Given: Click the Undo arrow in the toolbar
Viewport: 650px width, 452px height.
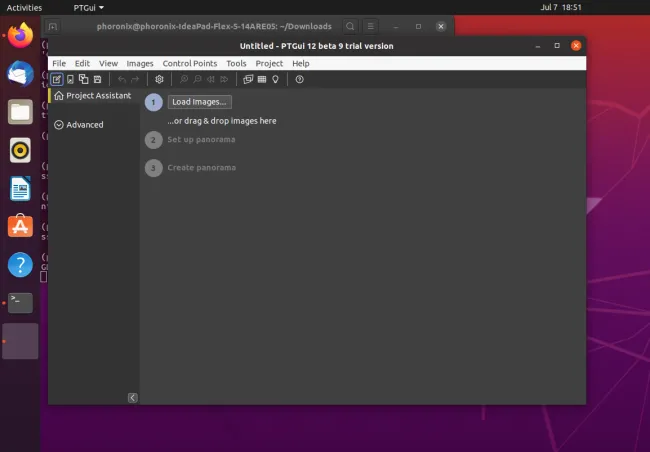Looking at the screenshot, I should [121, 79].
